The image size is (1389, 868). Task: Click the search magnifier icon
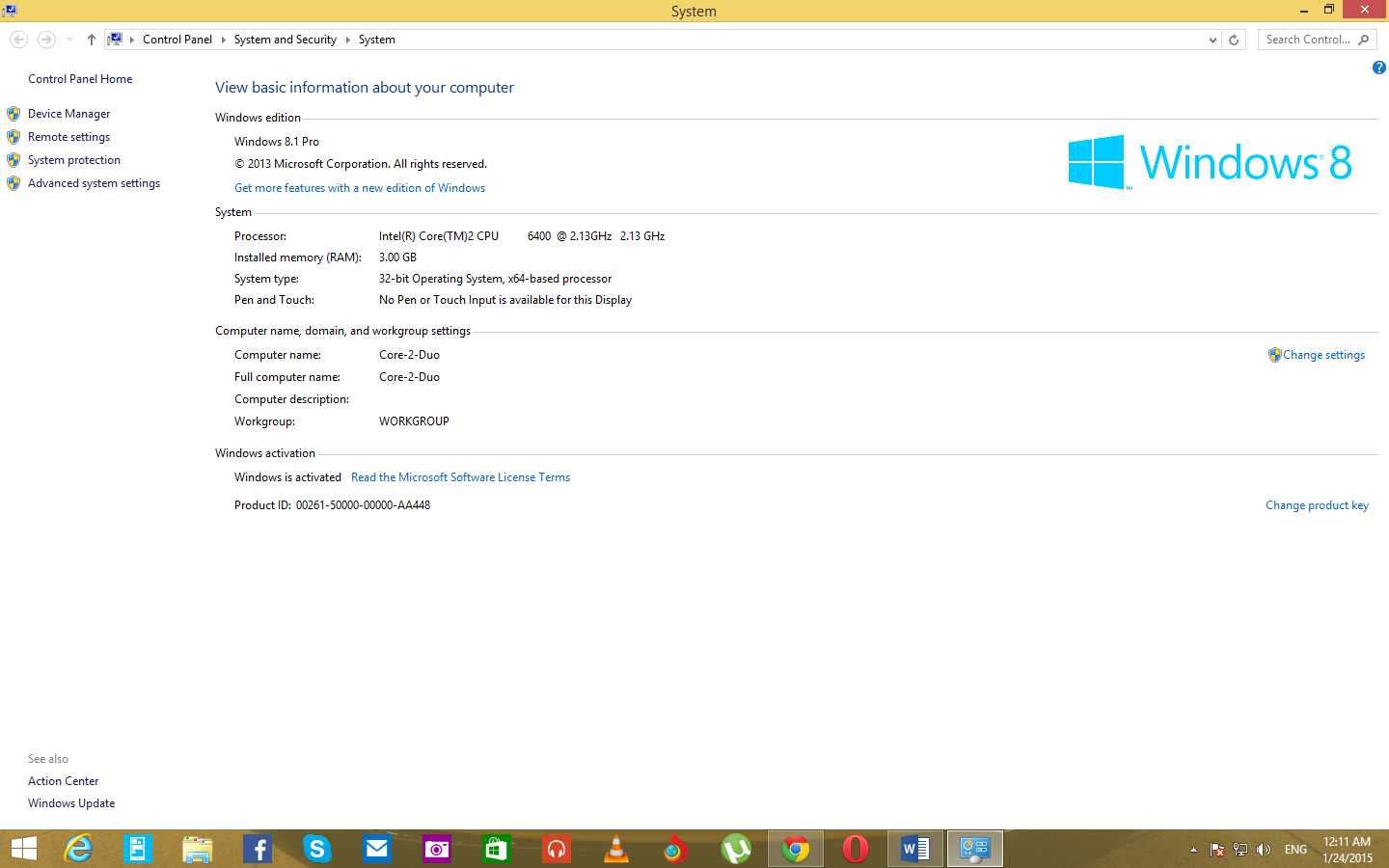(x=1364, y=40)
